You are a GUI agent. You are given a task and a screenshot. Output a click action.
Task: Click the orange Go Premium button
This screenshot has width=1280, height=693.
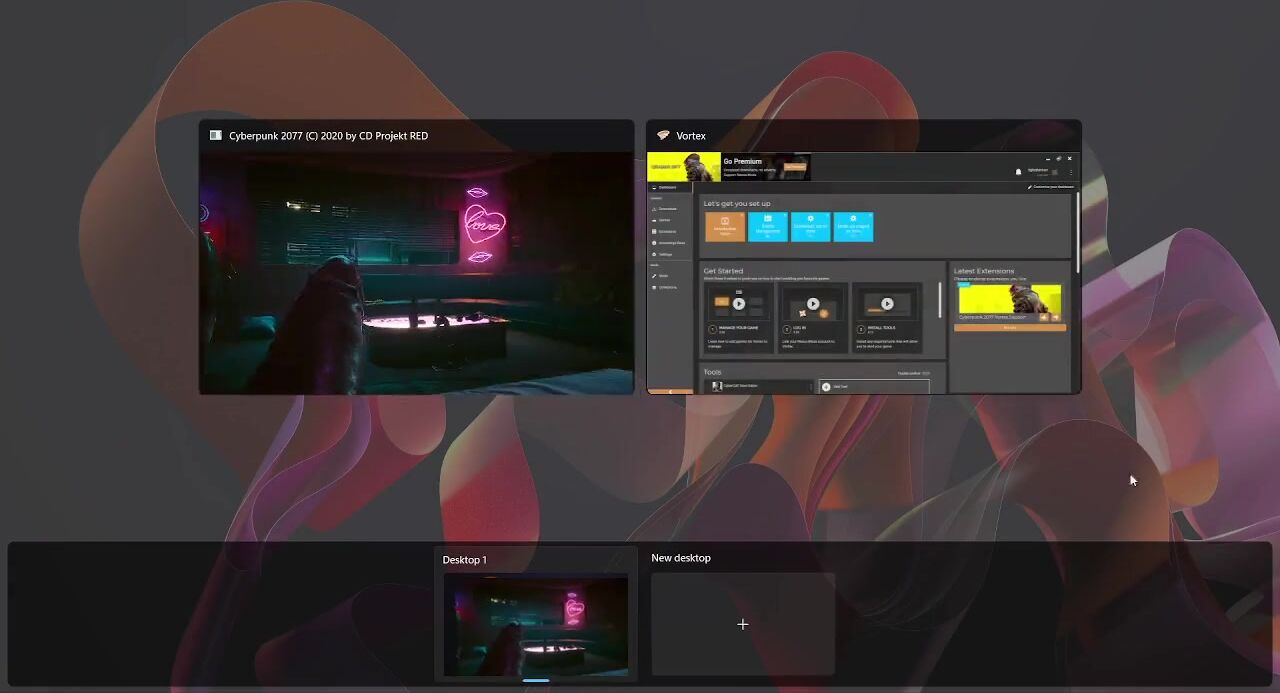click(795, 168)
